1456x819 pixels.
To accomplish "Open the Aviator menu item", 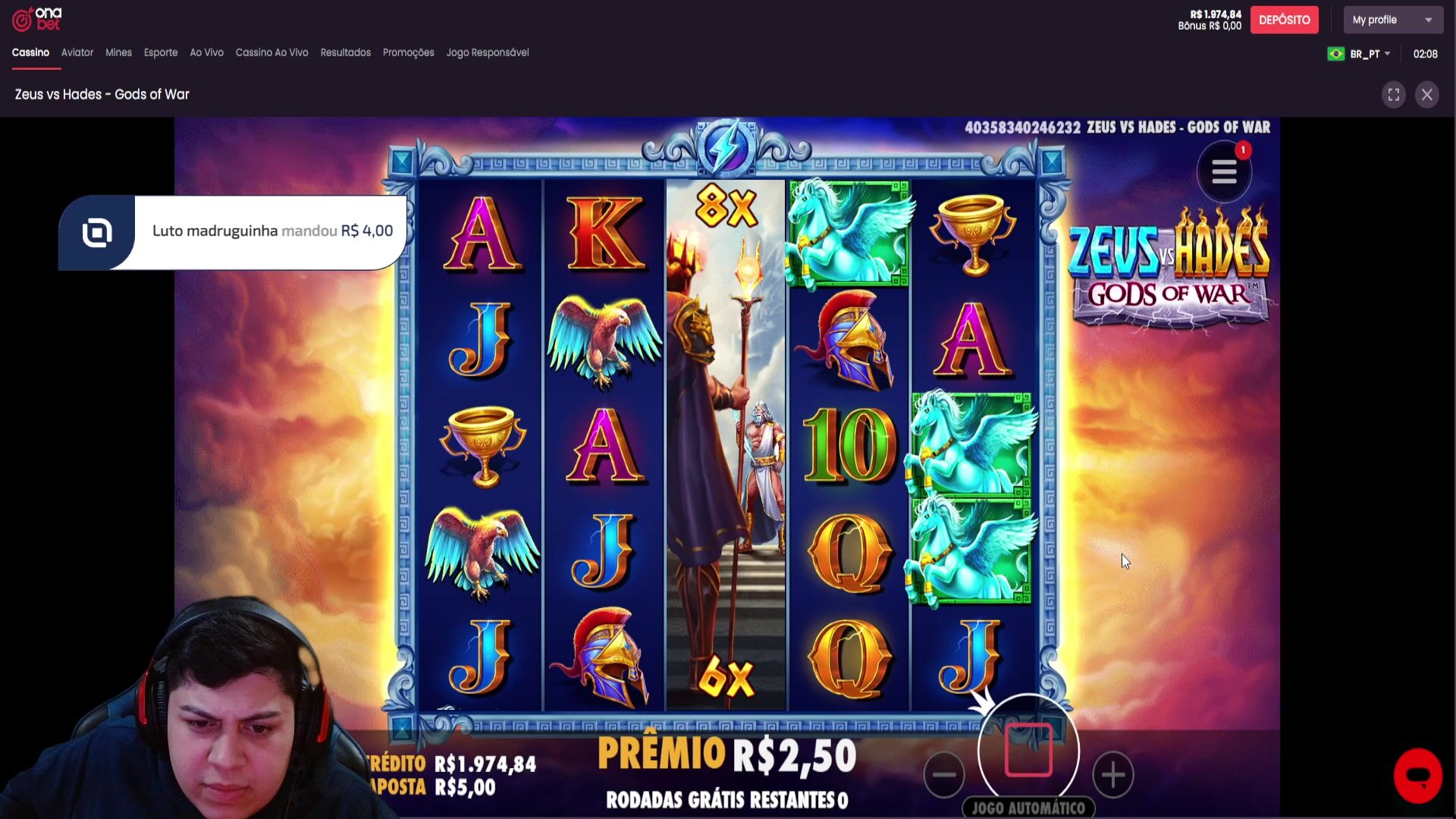I will (x=77, y=52).
